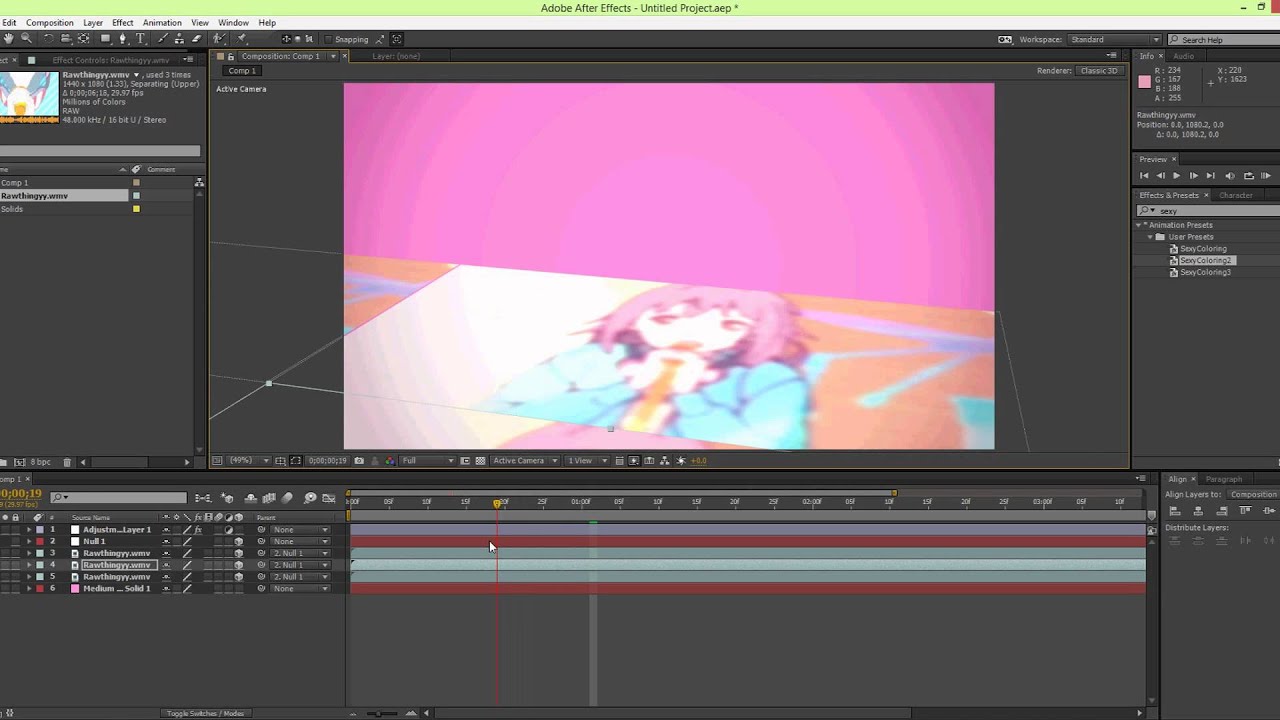
Task: Take a snapshot with camera icon
Action: pyautogui.click(x=359, y=461)
